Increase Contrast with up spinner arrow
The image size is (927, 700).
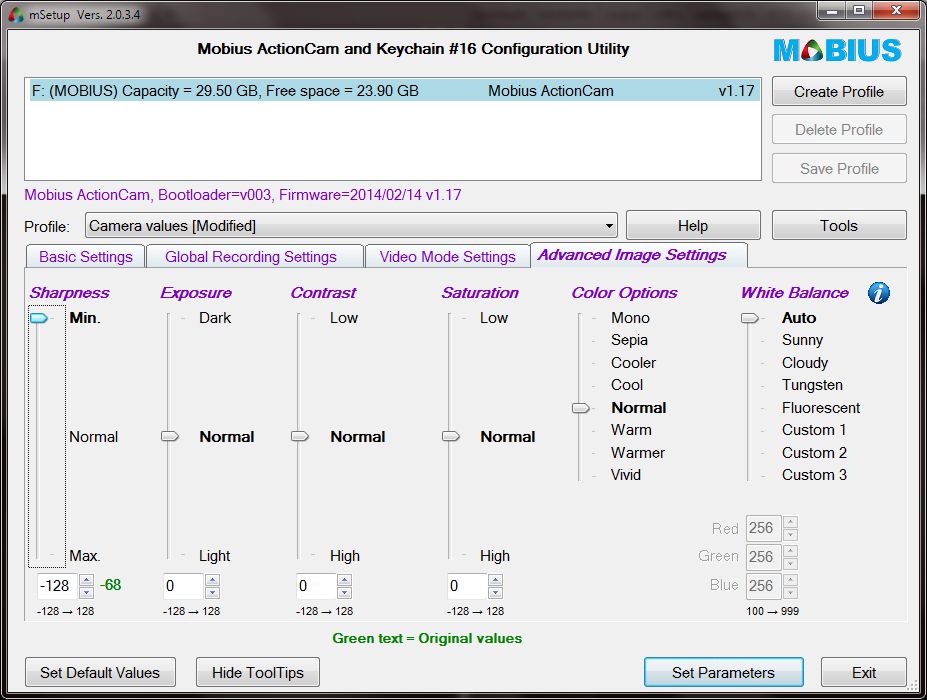(345, 580)
